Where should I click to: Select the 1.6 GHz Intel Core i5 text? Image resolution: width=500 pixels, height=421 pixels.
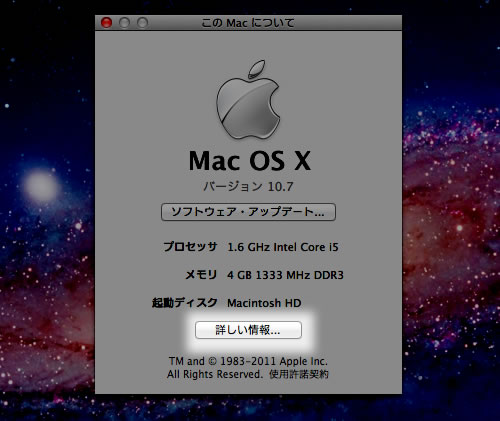[x=283, y=247]
